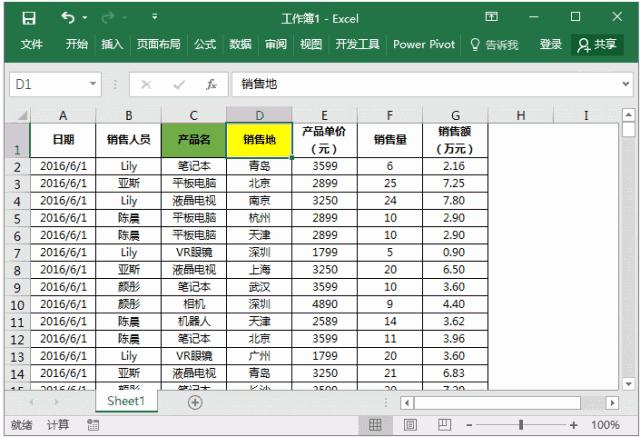Click the 日期 header cell
The height and width of the screenshot is (437, 640).
click(x=63, y=140)
